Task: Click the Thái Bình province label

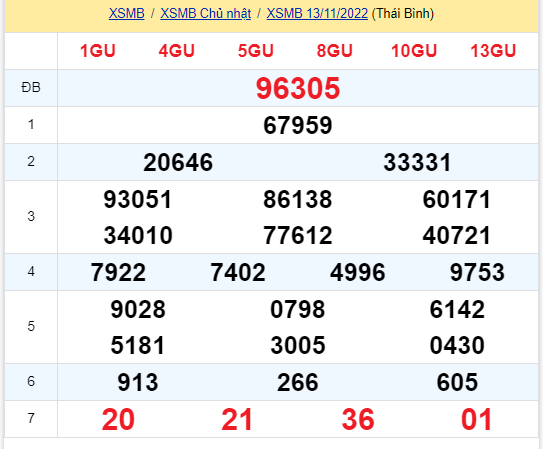Action: (403, 14)
